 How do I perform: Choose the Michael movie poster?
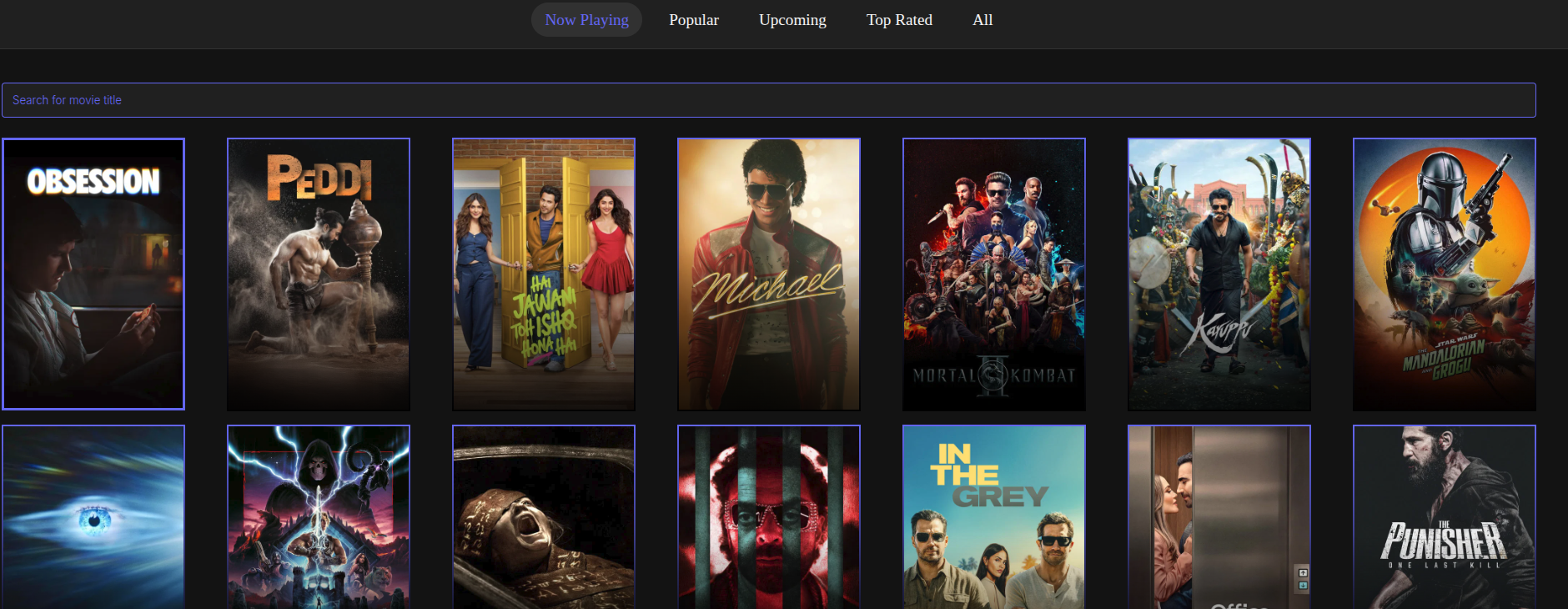(769, 274)
